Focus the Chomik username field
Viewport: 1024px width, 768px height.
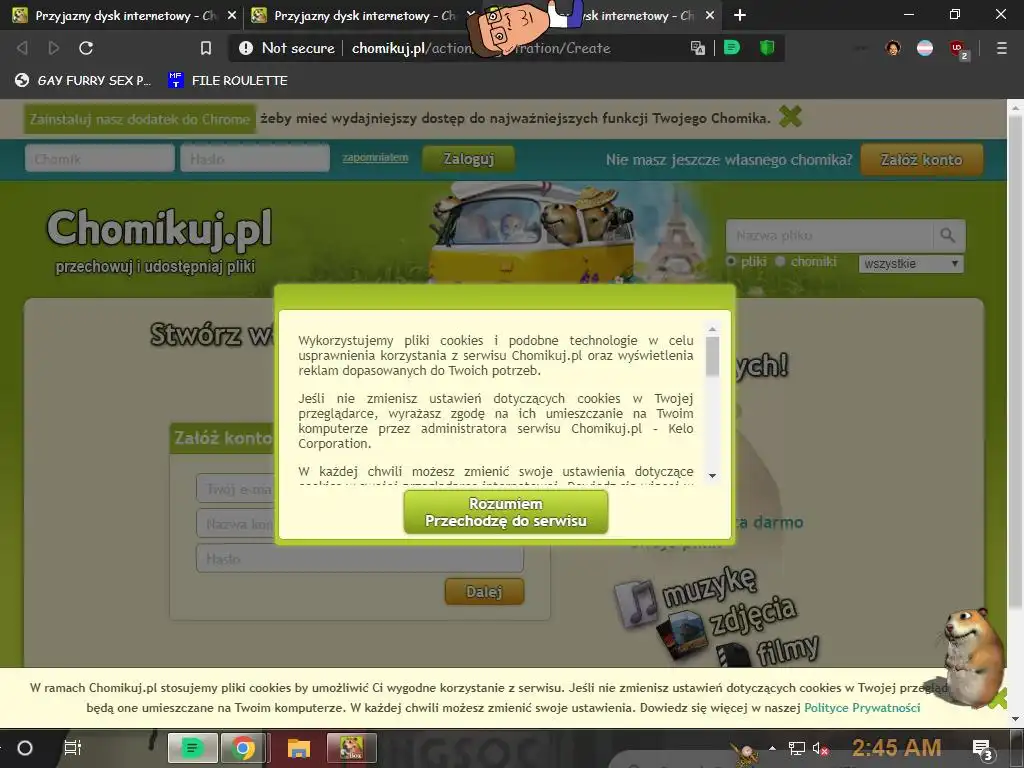(100, 159)
